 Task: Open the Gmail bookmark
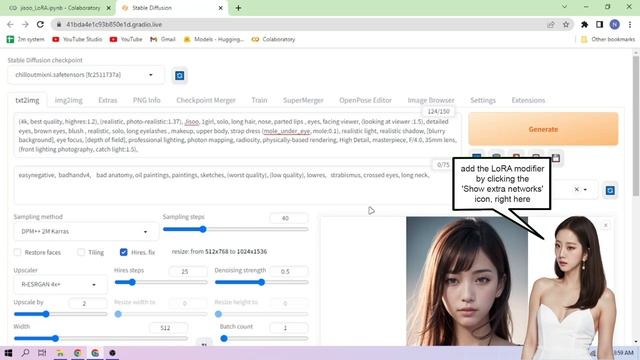coord(163,39)
